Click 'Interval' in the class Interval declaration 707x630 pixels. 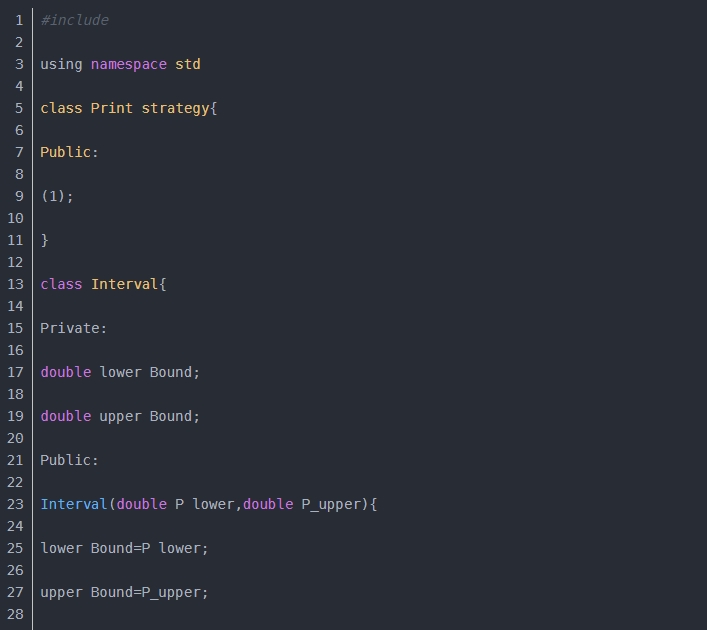click(x=124, y=284)
